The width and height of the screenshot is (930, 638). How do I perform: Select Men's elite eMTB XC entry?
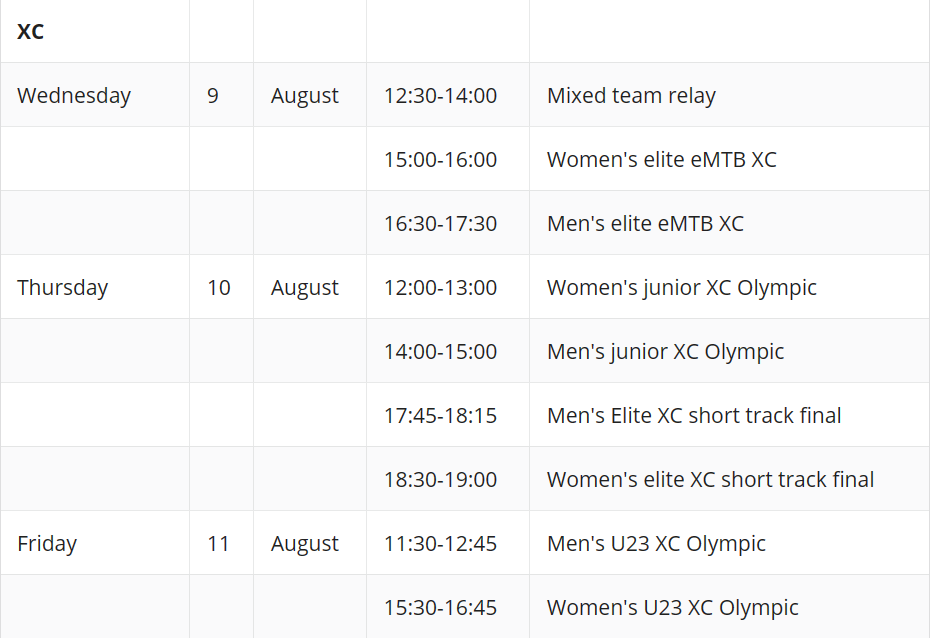(x=729, y=223)
